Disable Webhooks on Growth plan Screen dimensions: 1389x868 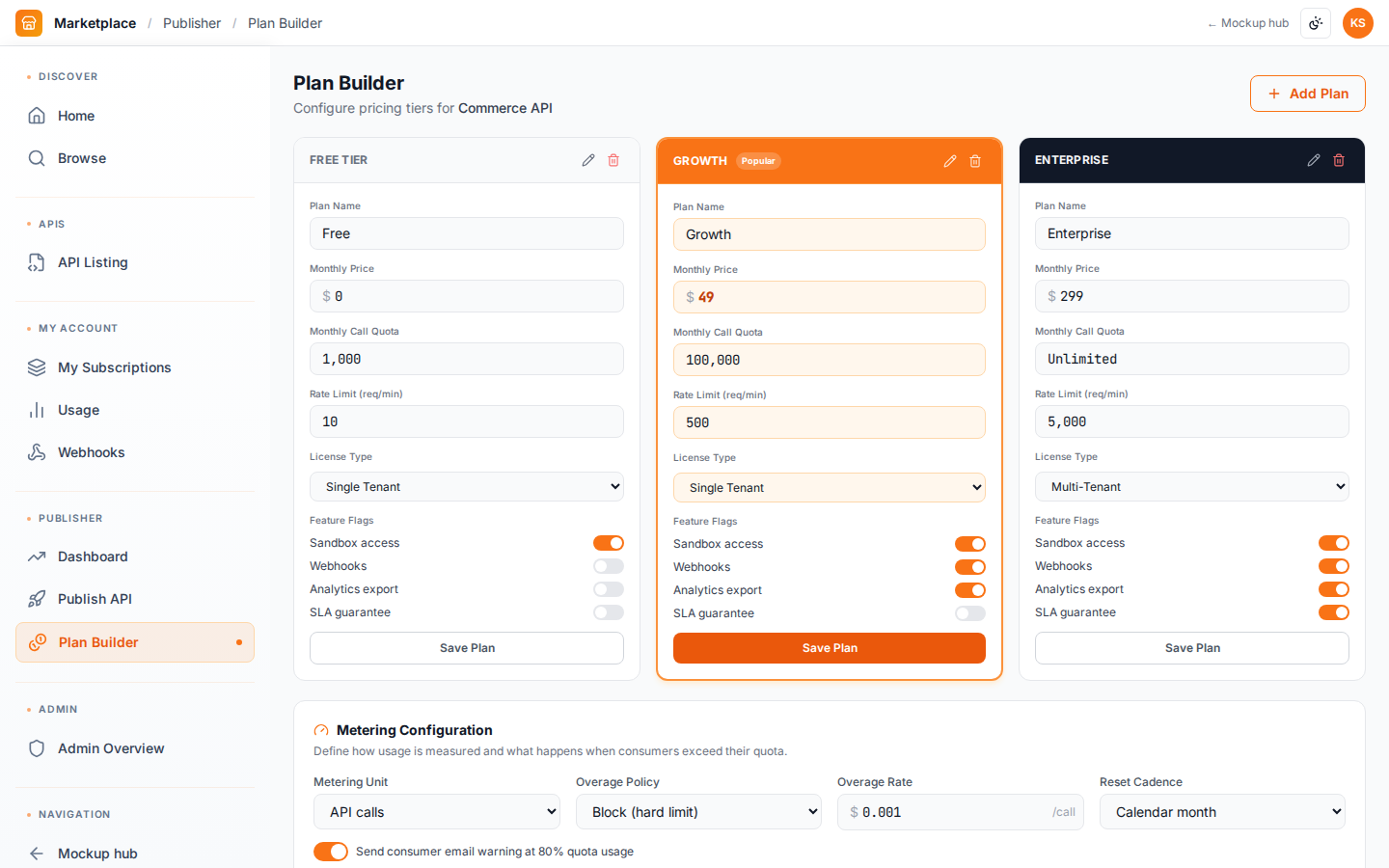[x=970, y=567]
